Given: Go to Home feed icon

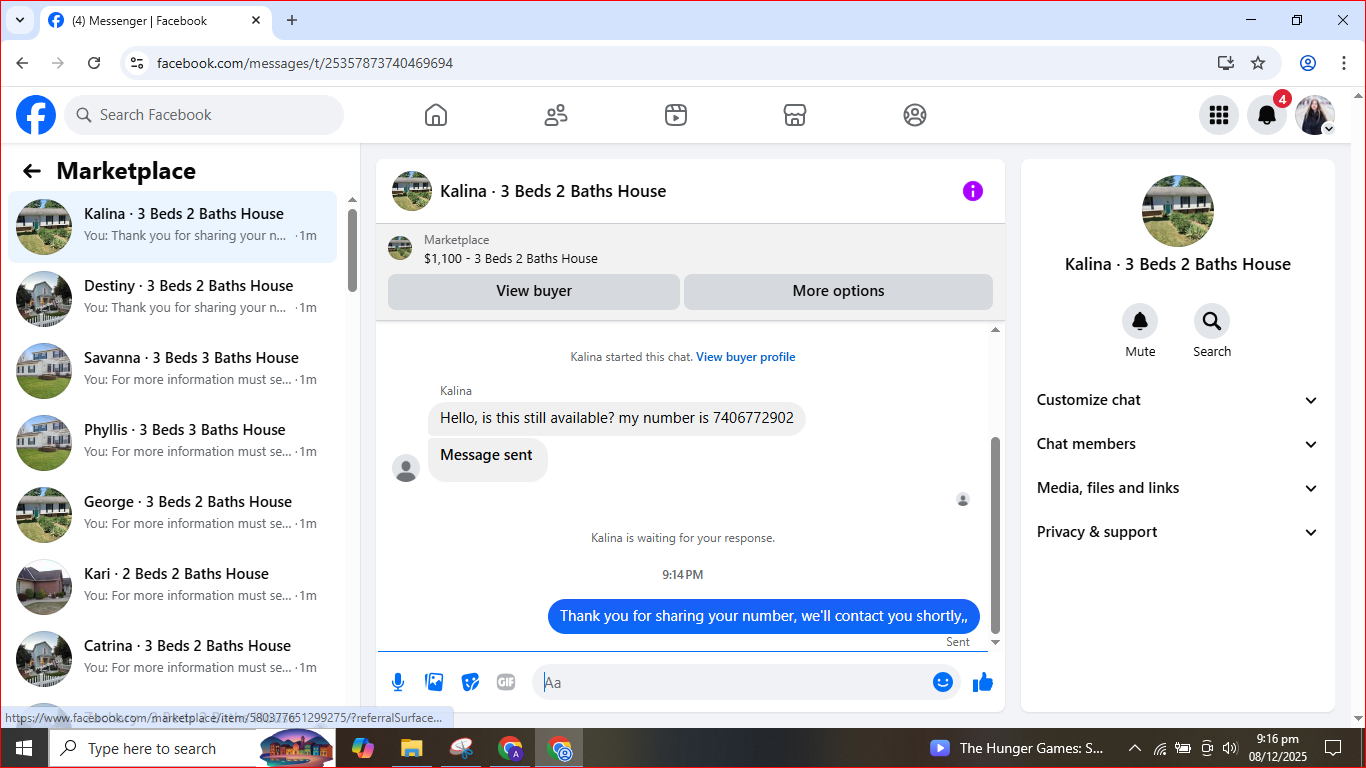Looking at the screenshot, I should pos(436,115).
